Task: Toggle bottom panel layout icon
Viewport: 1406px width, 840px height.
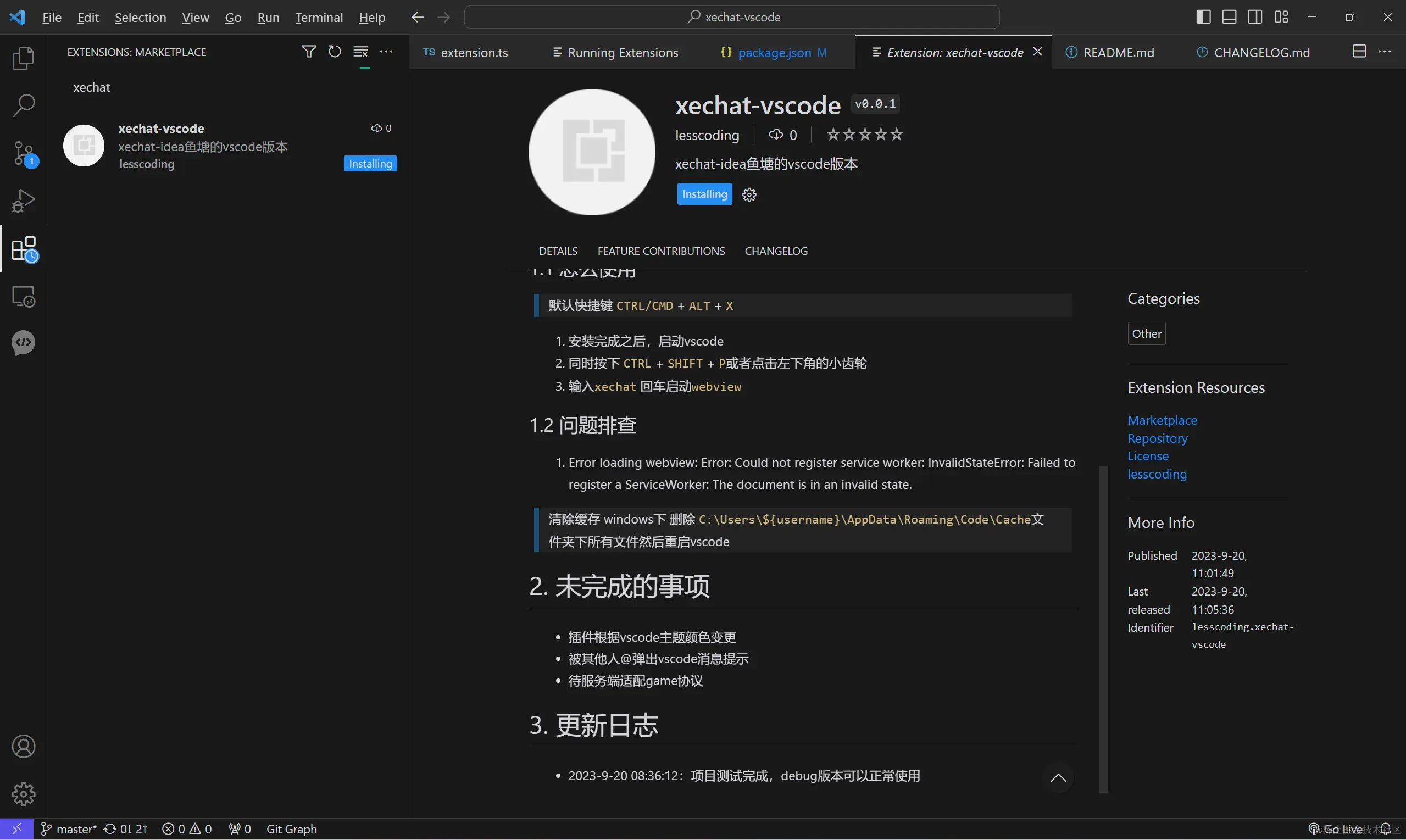Action: [1229, 17]
